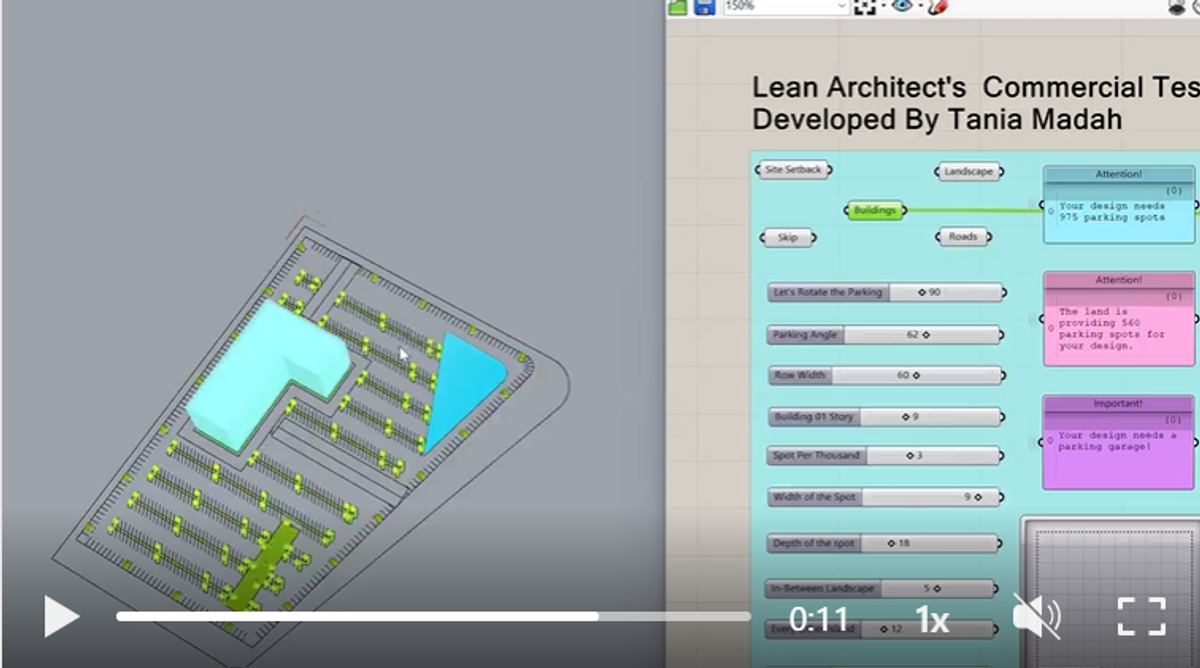Click the Roads node

[963, 237]
